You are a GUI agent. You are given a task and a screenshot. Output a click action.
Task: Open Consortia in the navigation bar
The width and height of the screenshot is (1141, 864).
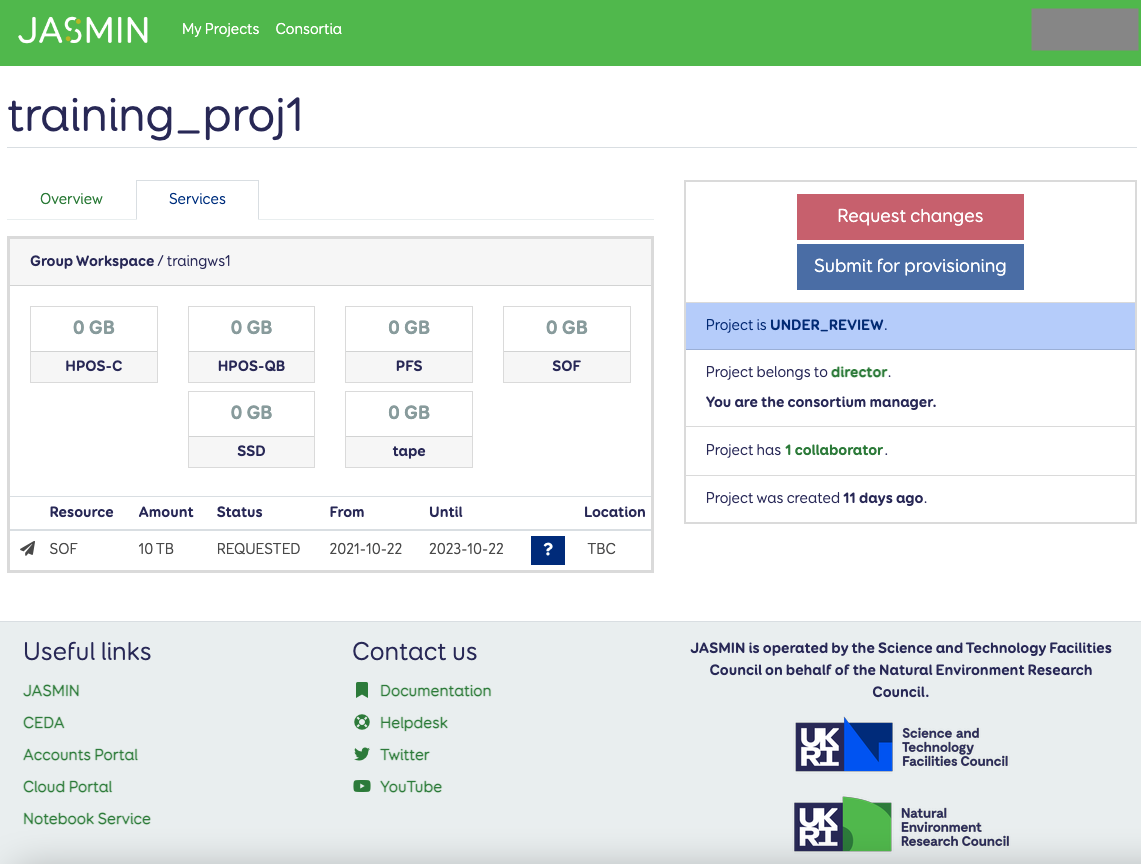pyautogui.click(x=308, y=29)
